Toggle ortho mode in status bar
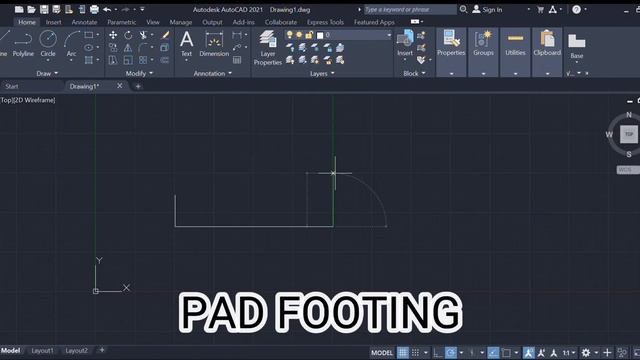 (x=438, y=353)
